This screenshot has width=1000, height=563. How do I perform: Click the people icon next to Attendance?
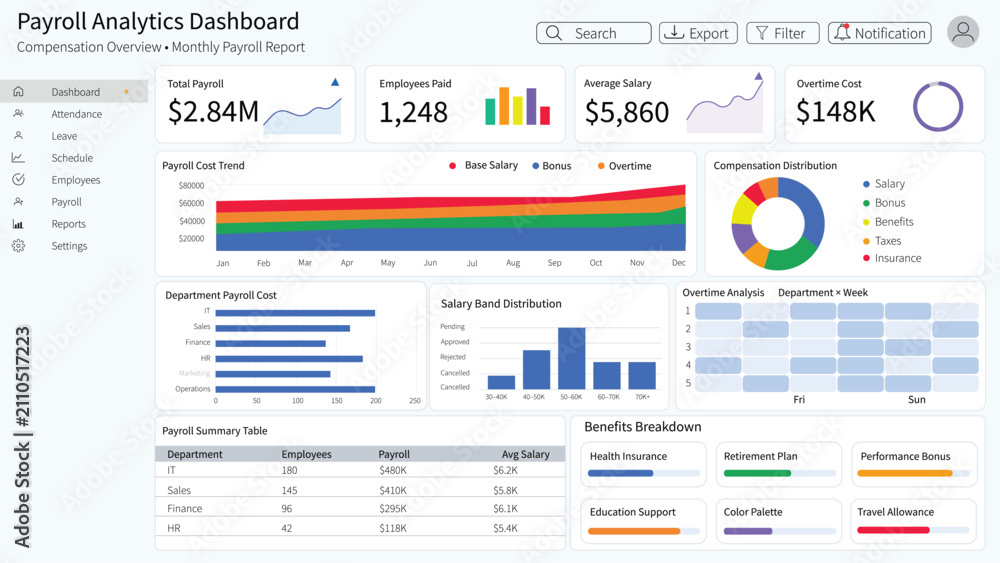click(x=18, y=113)
